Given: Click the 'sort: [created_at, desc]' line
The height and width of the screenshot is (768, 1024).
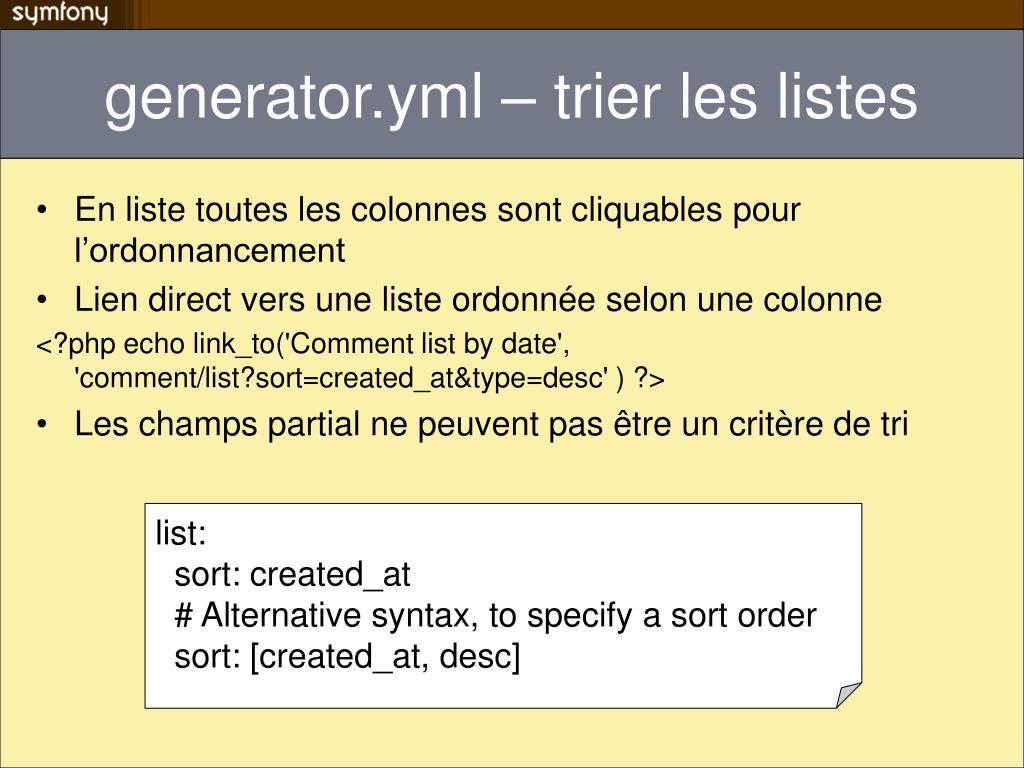Looking at the screenshot, I should coord(347,656).
